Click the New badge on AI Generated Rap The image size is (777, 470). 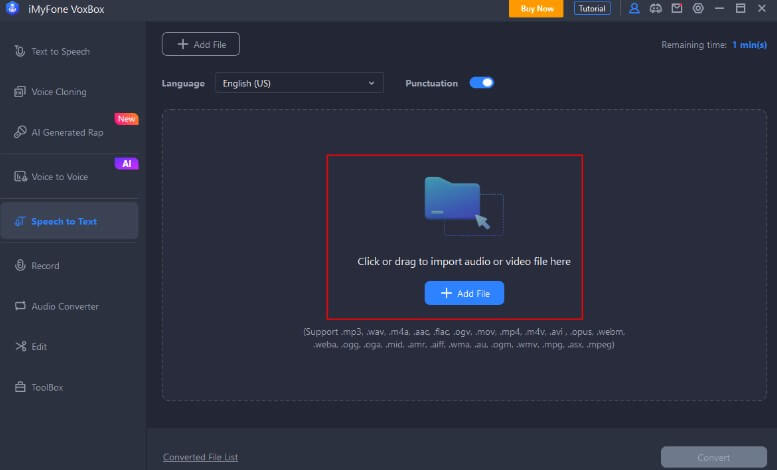126,119
